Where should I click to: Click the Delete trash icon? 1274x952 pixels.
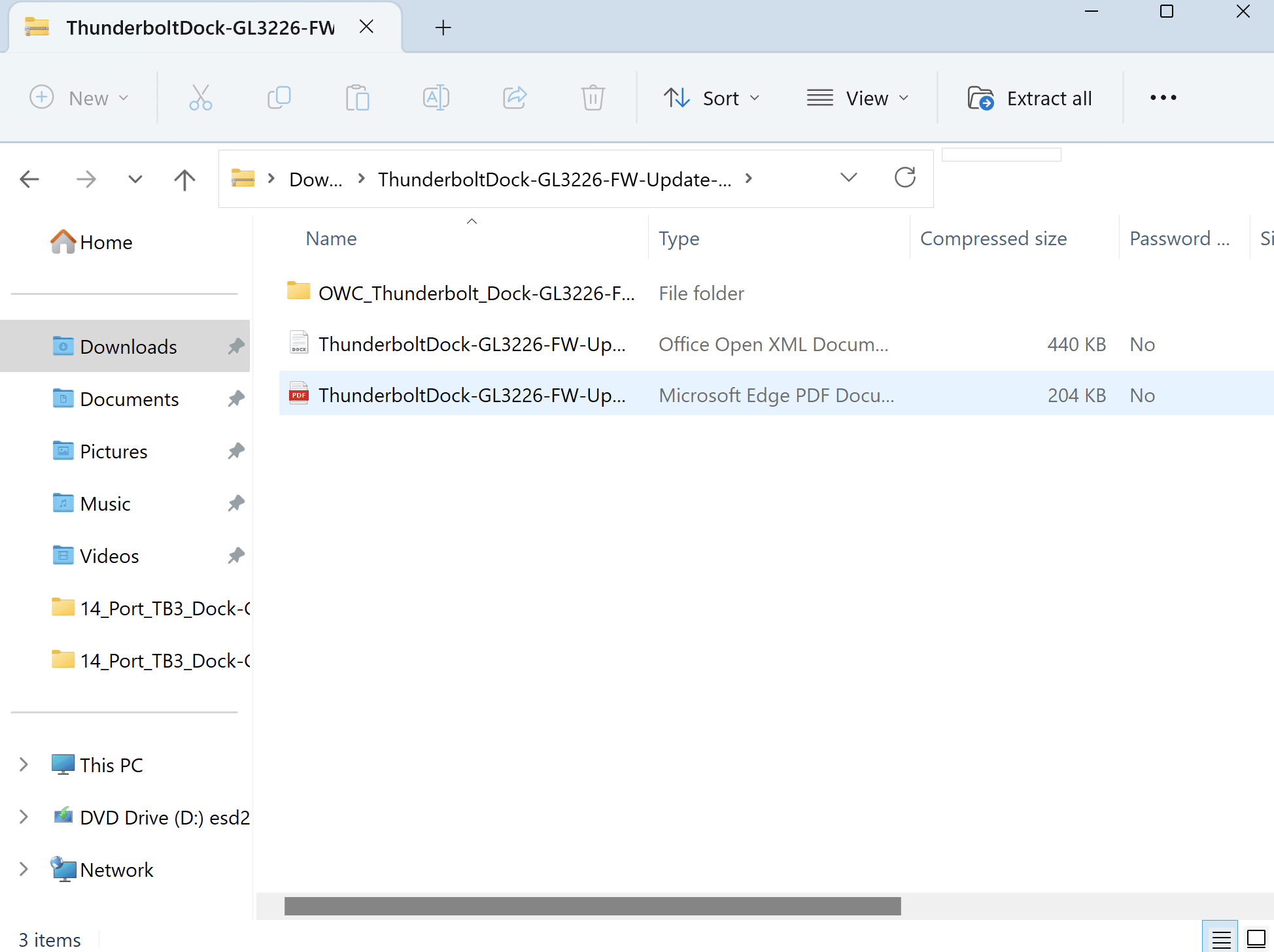(593, 98)
